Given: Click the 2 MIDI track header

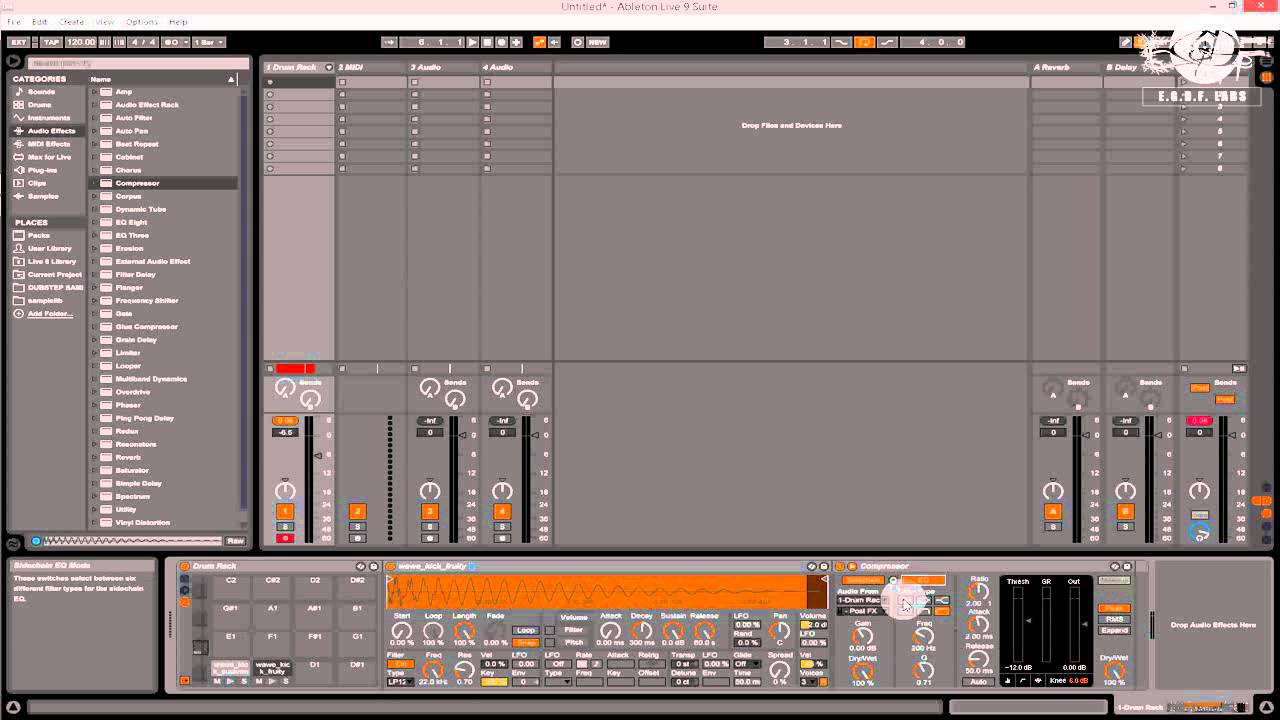Looking at the screenshot, I should tap(371, 67).
